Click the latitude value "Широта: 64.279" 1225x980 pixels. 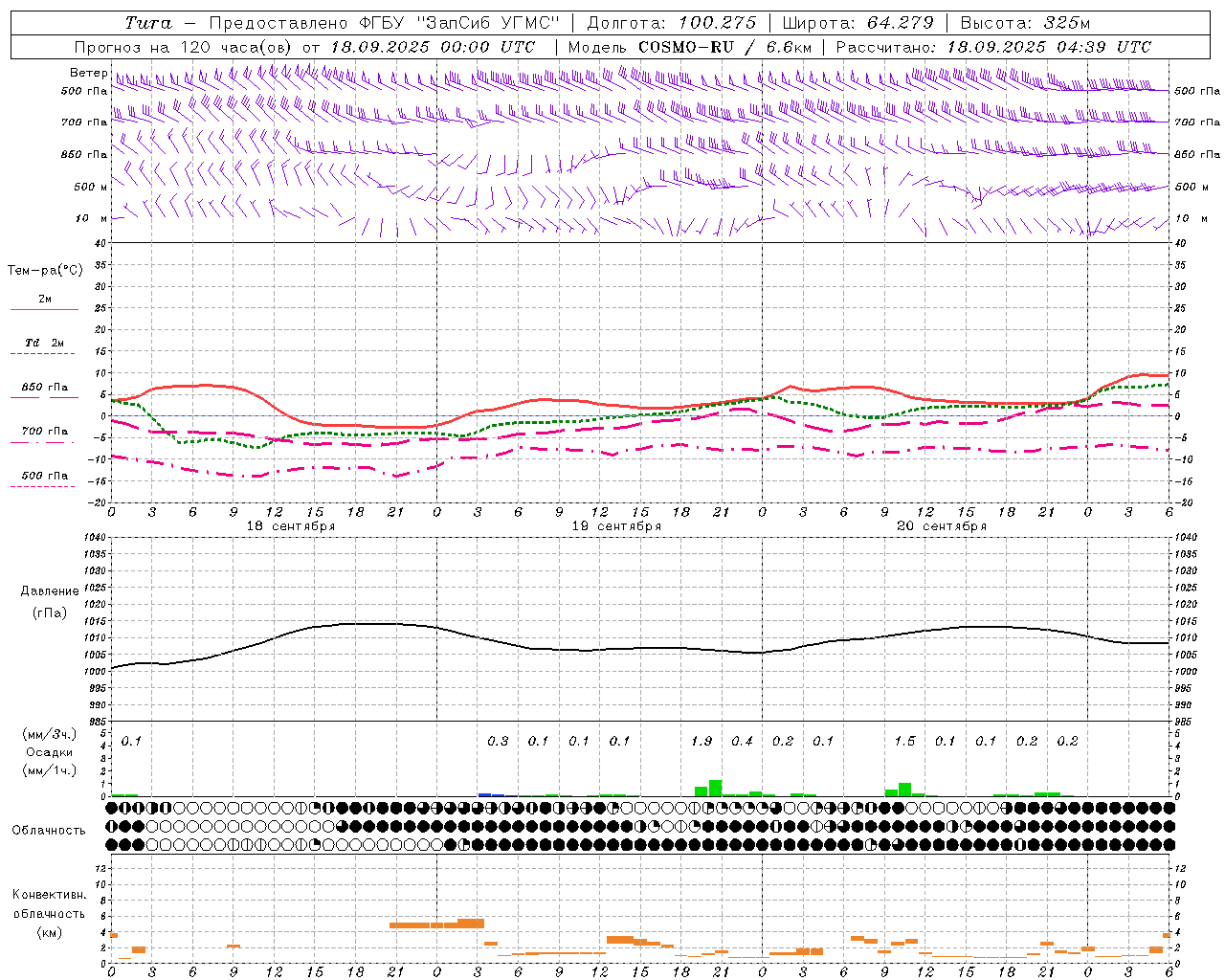tap(857, 23)
